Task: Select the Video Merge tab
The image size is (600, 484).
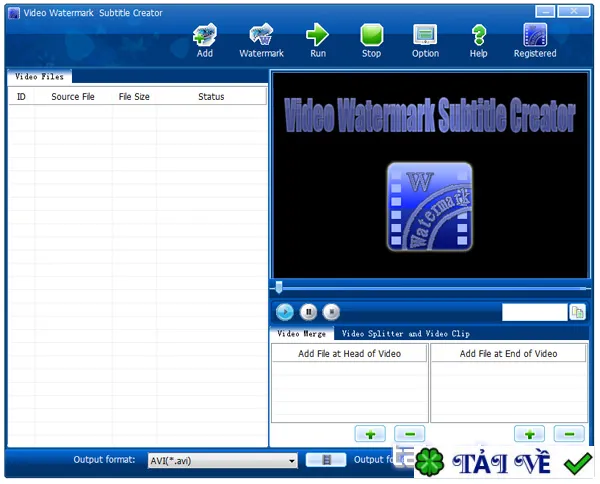Action: click(302, 334)
